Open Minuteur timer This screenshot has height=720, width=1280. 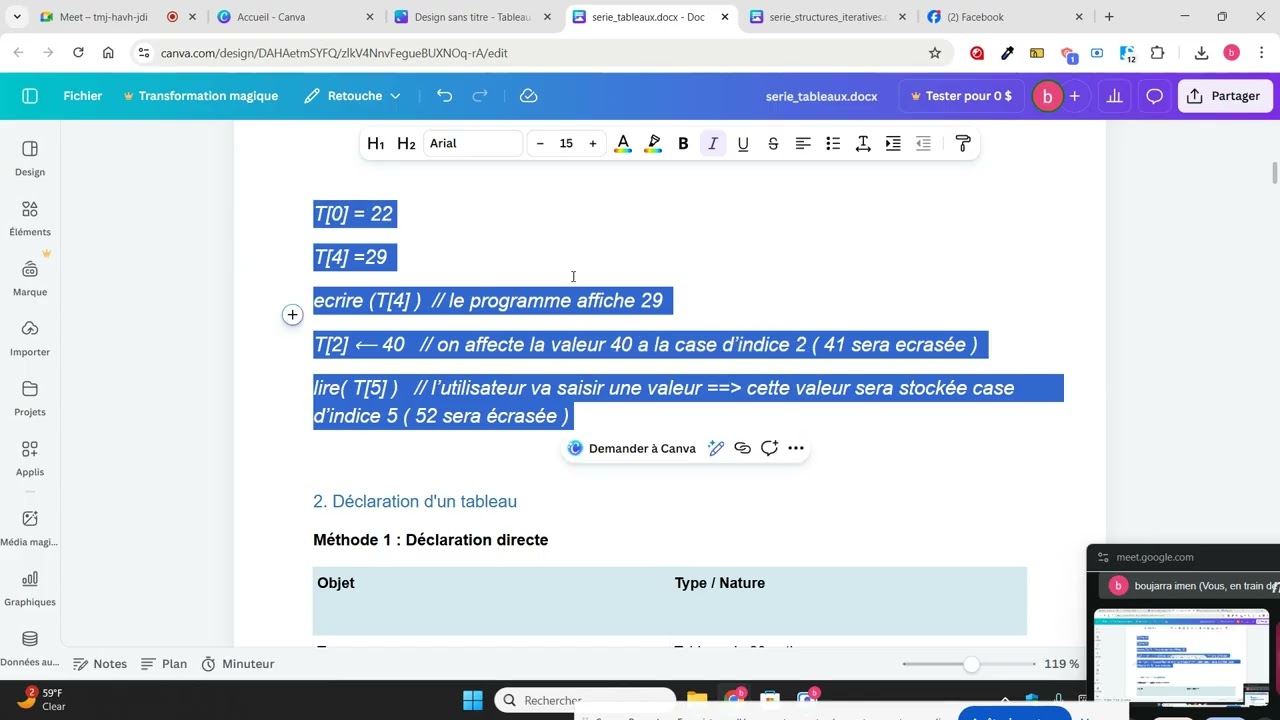pos(238,664)
